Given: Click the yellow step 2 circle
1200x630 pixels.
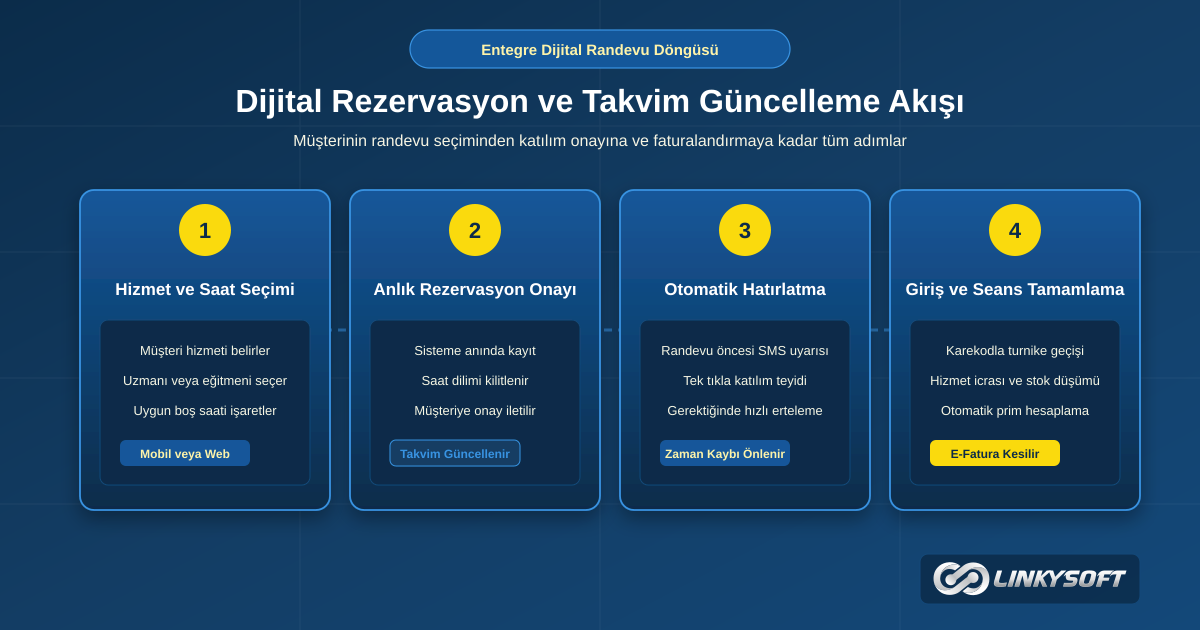Looking at the screenshot, I should point(475,230).
